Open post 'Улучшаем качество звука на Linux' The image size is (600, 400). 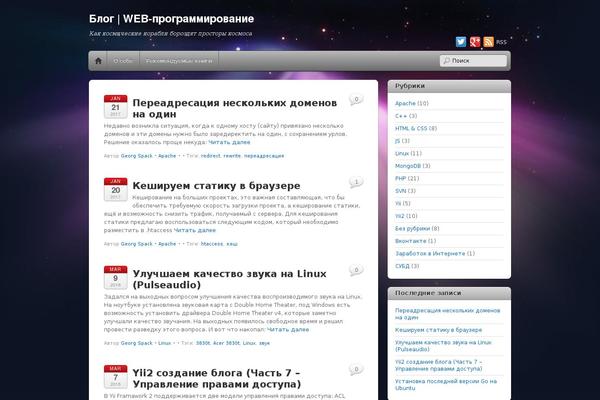pos(229,279)
